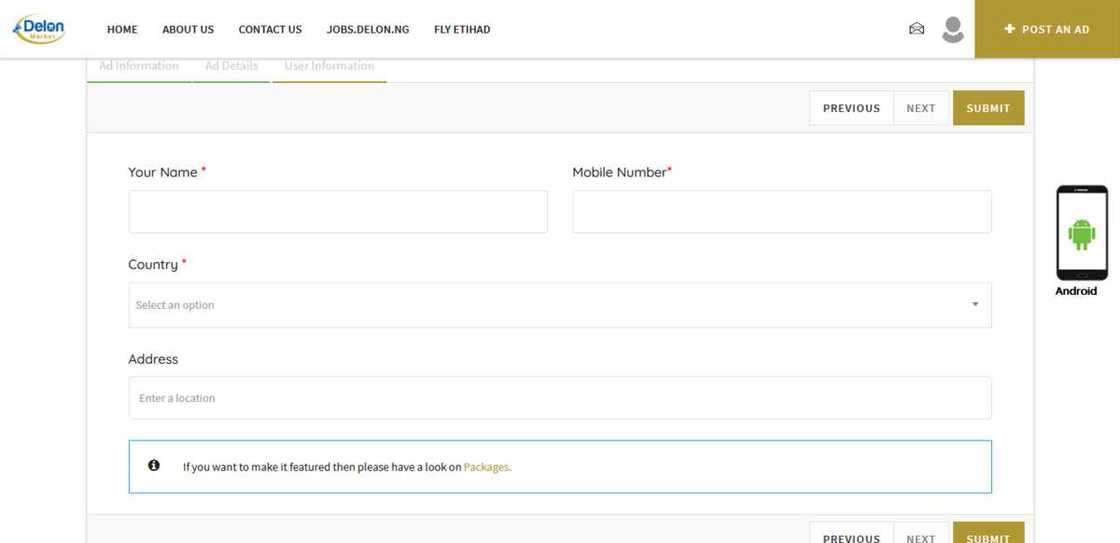This screenshot has width=1120, height=543.
Task: Open the Fly Etihad menu item
Action: click(462, 30)
